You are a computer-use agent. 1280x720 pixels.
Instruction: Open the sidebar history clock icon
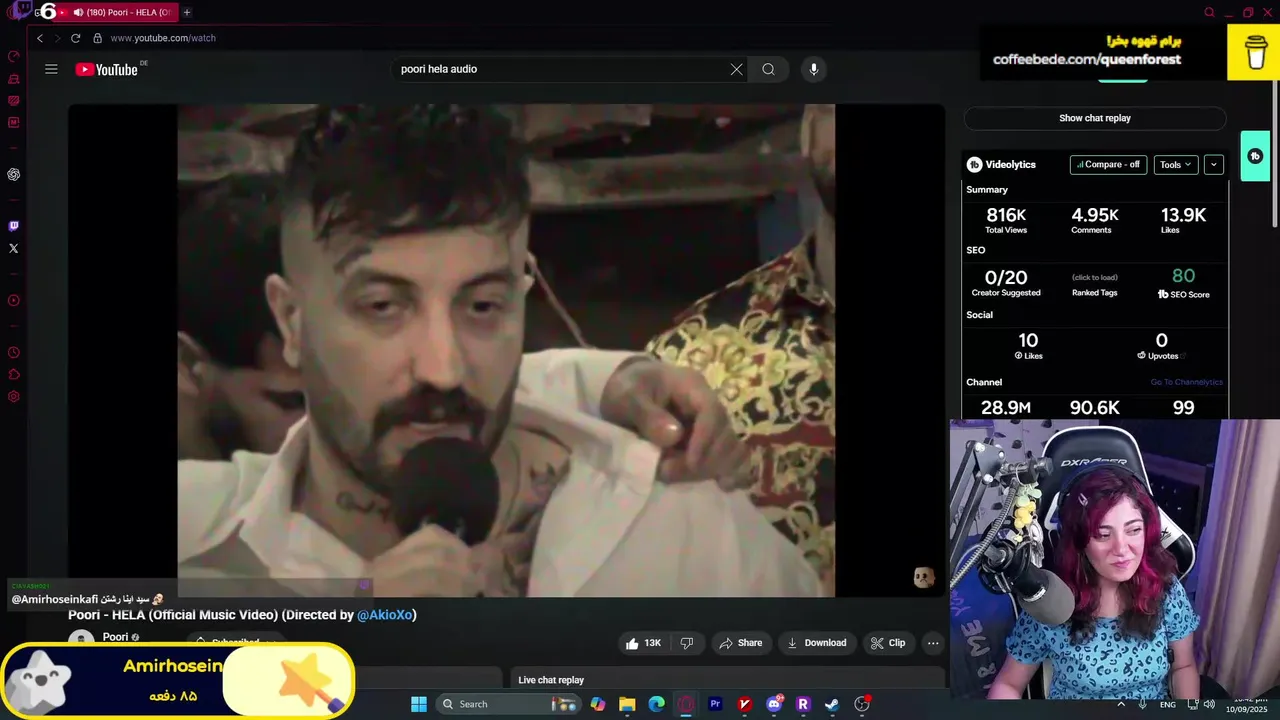[13, 352]
